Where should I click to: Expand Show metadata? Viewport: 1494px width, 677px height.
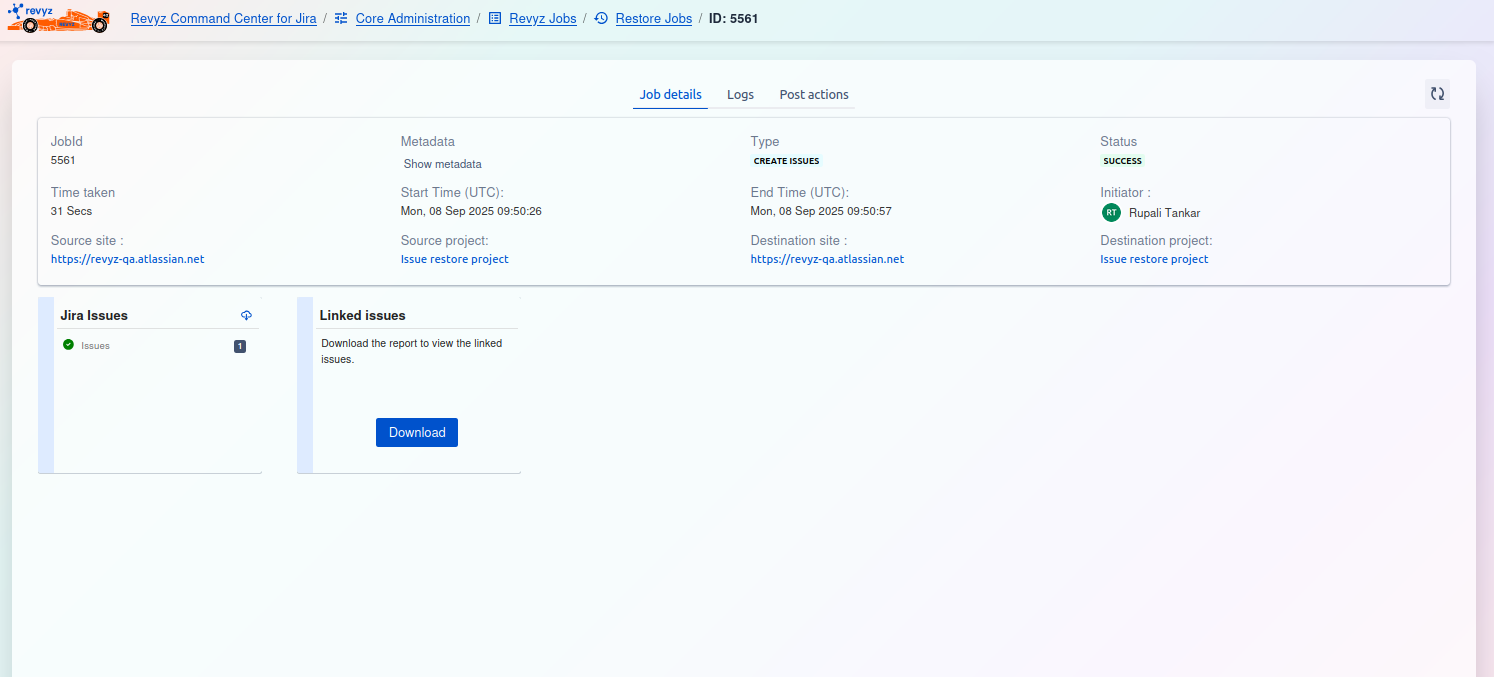[442, 164]
